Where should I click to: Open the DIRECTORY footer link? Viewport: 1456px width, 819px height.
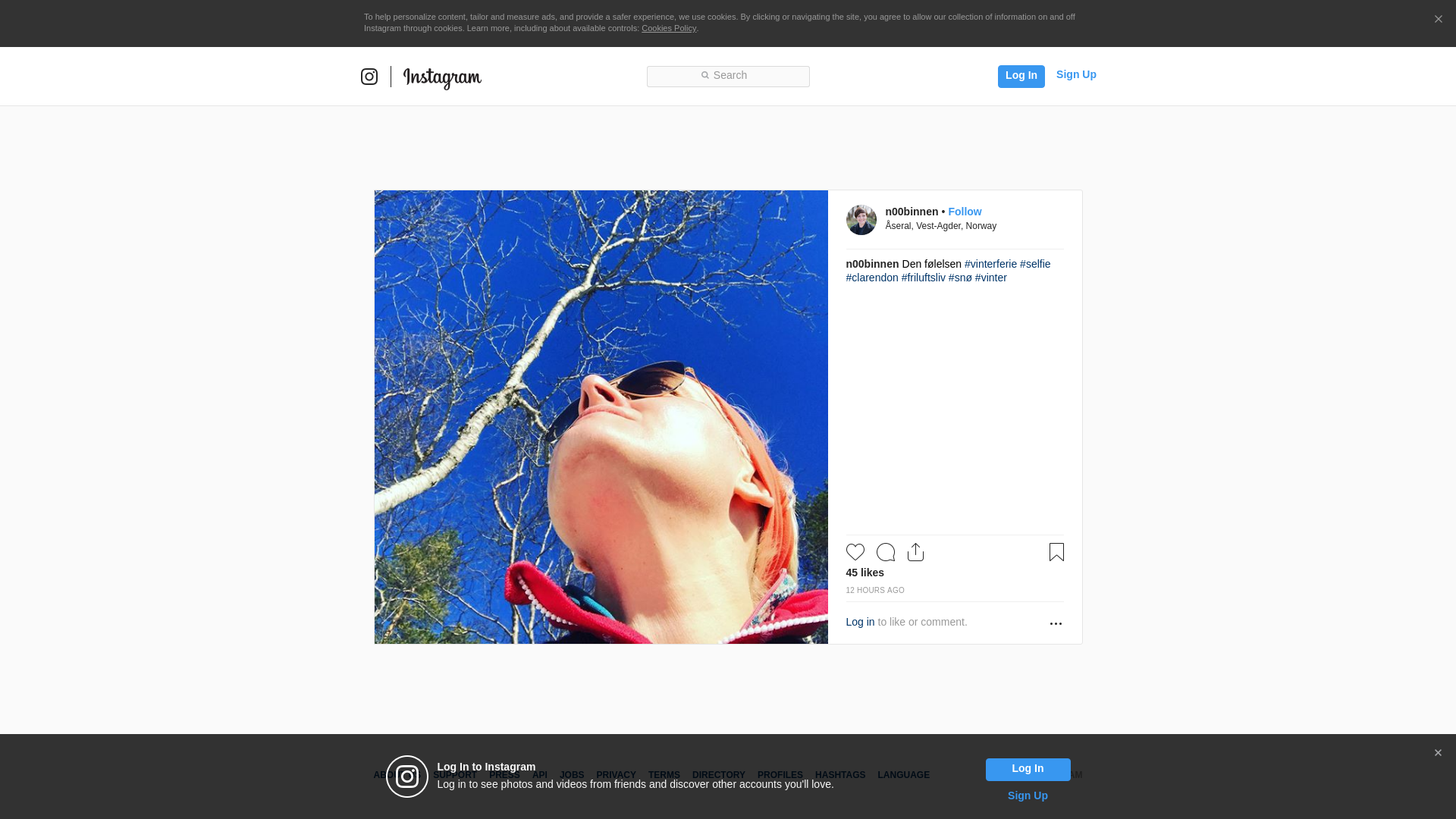point(719,775)
